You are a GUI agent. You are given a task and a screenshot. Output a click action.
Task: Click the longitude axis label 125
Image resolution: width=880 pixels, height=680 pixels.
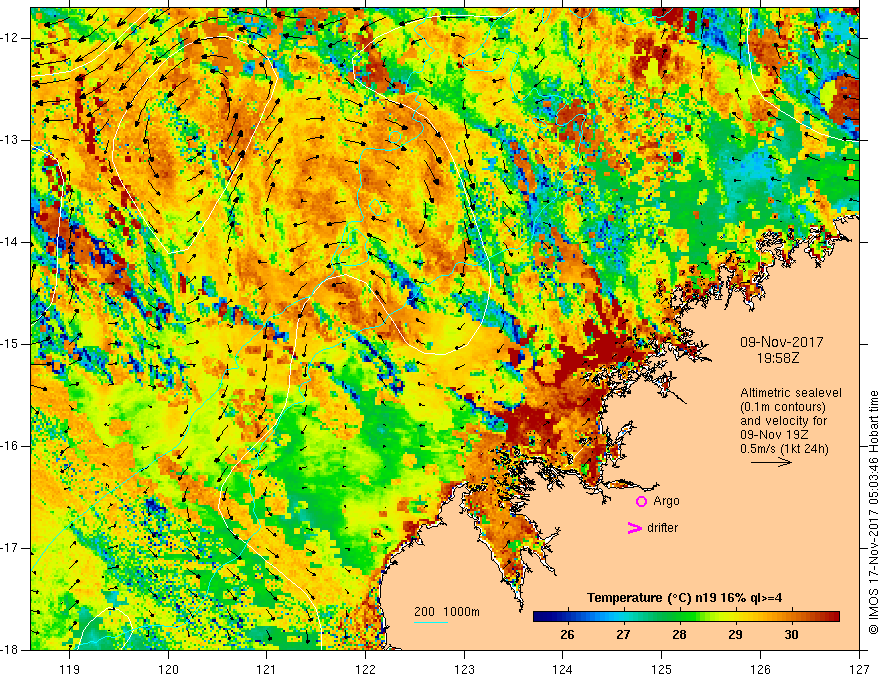[662, 669]
